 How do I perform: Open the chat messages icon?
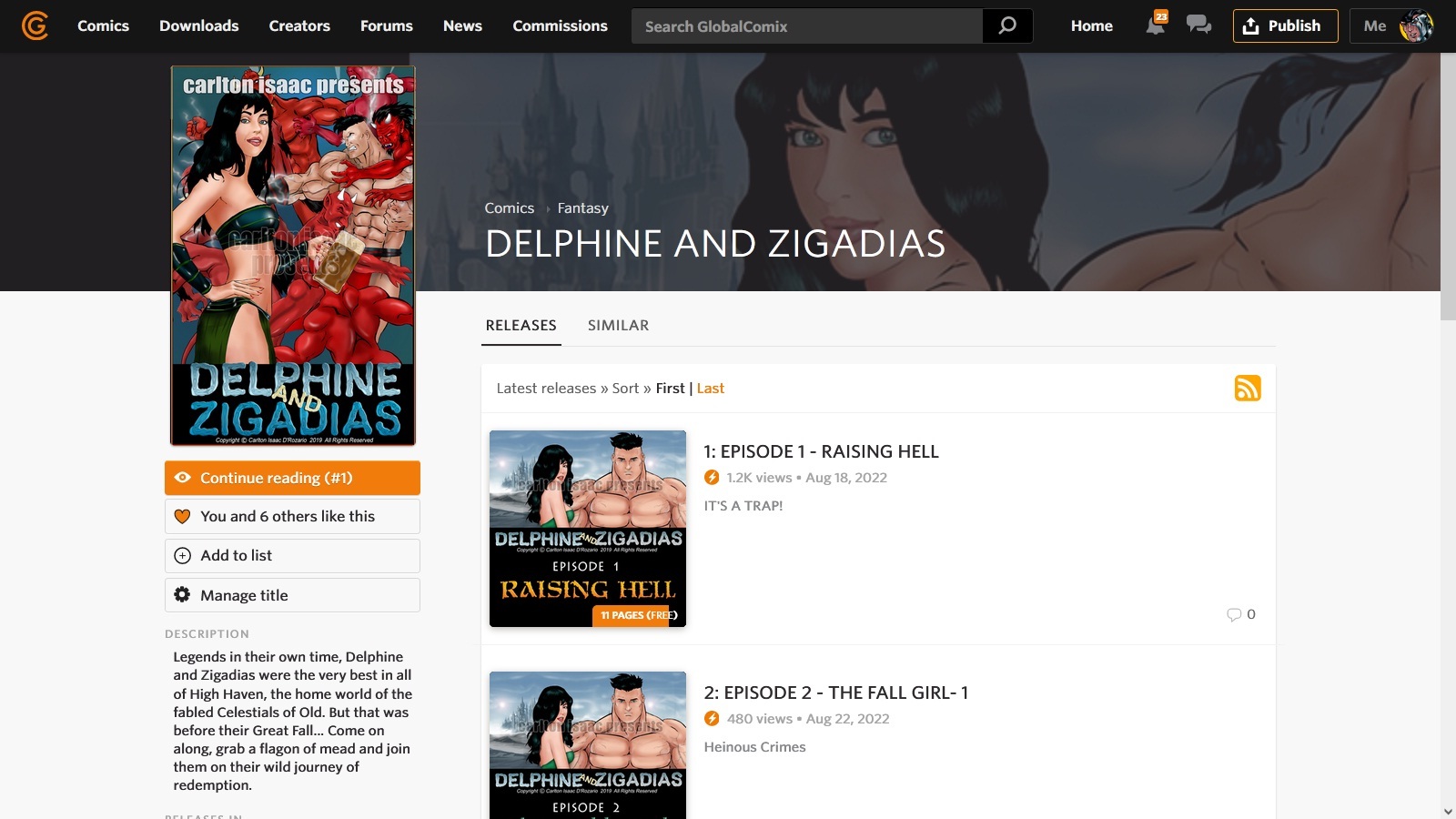(x=1198, y=25)
